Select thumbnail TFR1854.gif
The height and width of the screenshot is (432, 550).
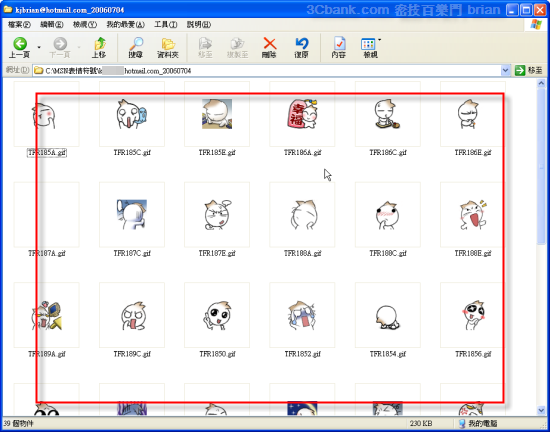388,315
